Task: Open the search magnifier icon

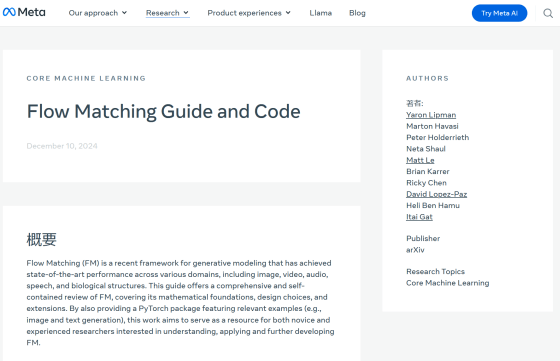Action: (x=548, y=13)
